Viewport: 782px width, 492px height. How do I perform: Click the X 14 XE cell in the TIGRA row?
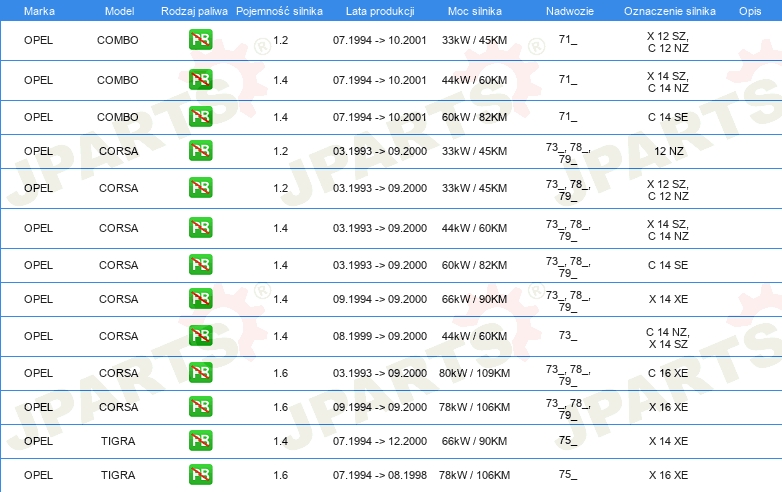pyautogui.click(x=668, y=441)
